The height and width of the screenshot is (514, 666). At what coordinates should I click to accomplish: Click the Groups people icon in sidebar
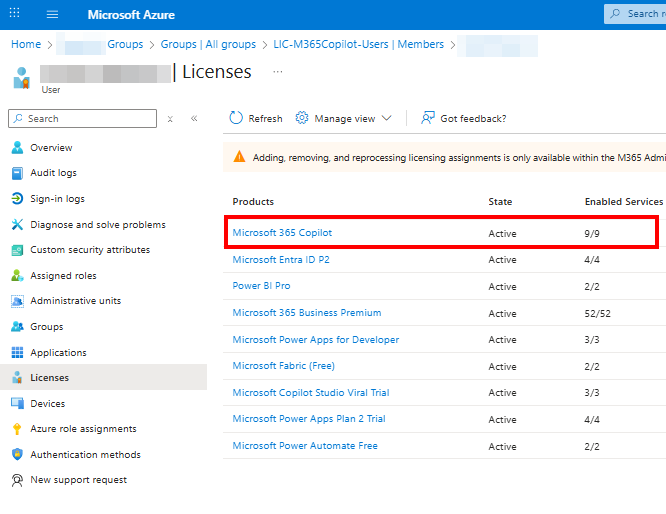pos(17,326)
